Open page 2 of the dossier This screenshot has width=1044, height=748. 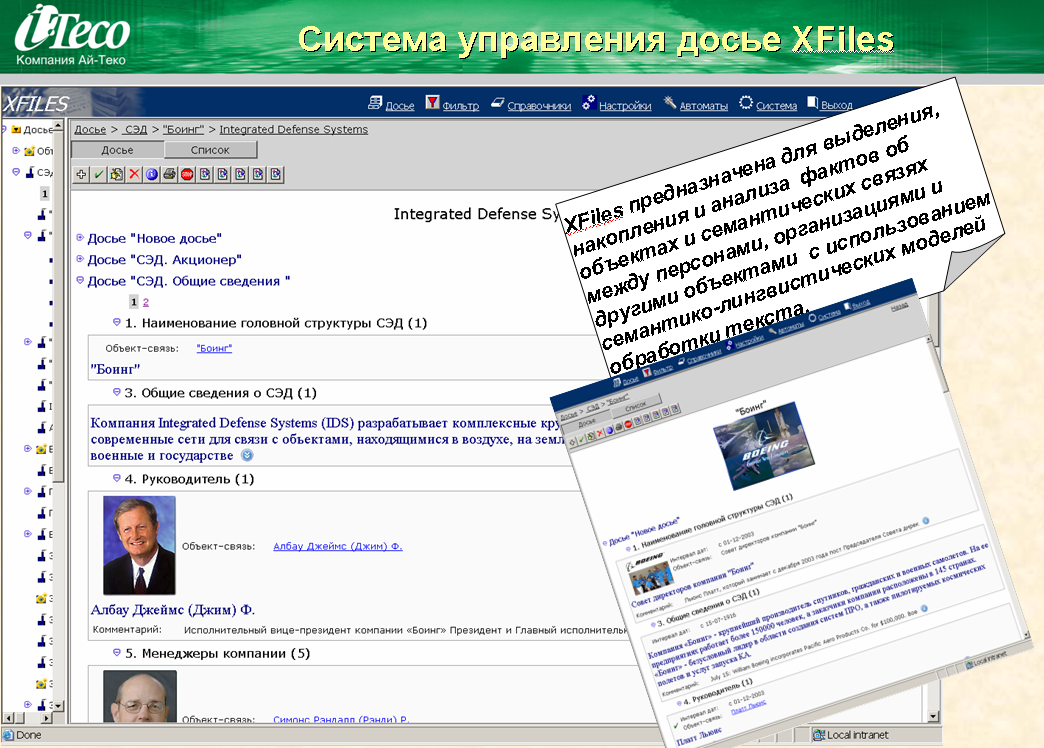point(146,302)
